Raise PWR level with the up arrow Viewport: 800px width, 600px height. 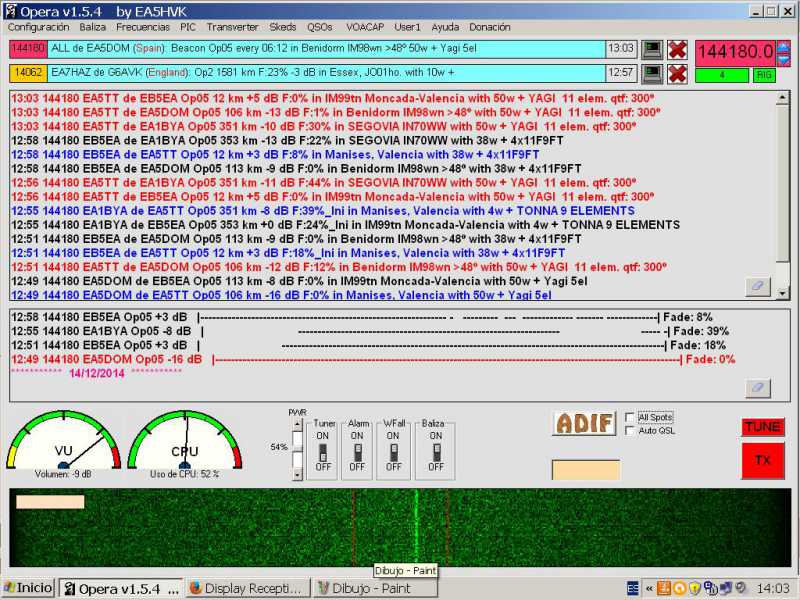click(x=297, y=424)
